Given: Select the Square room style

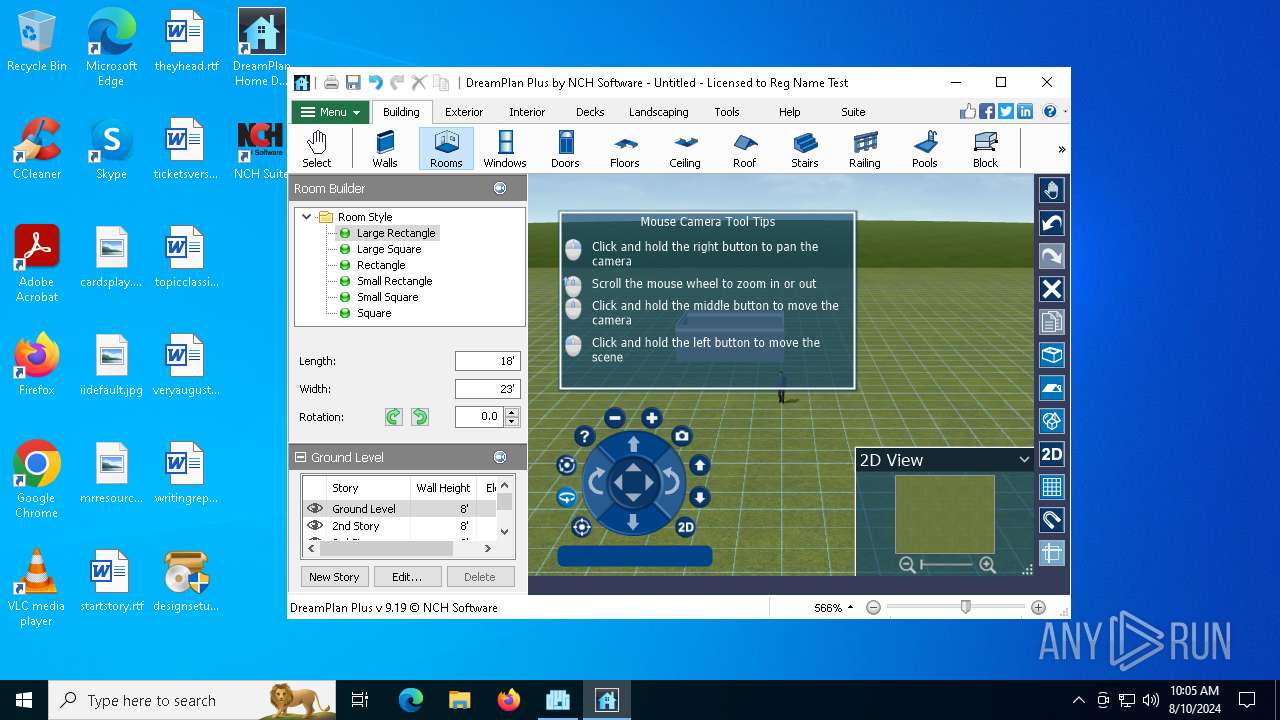Looking at the screenshot, I should pyautogui.click(x=374, y=313).
